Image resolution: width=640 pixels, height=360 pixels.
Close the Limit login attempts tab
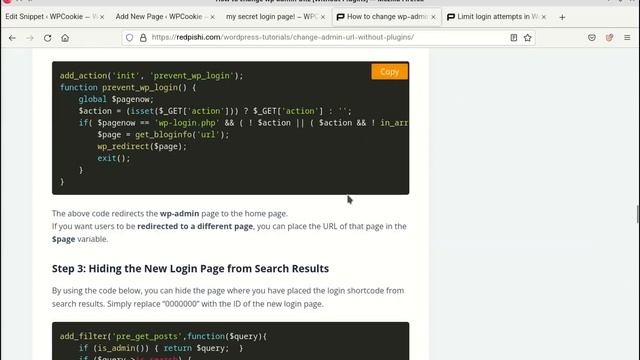(x=544, y=17)
